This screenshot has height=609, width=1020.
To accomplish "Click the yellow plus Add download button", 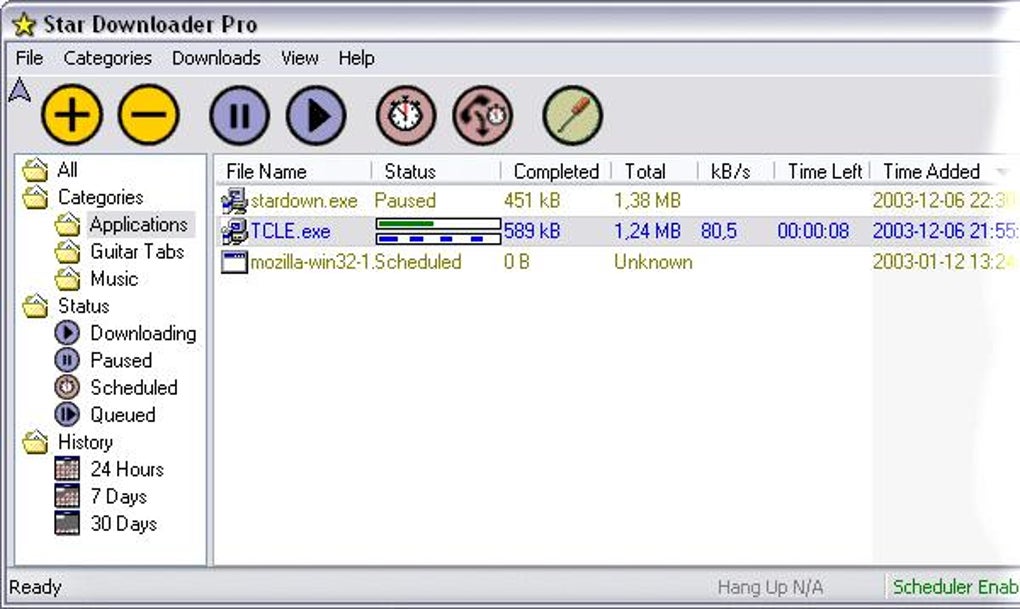I will [x=72, y=115].
